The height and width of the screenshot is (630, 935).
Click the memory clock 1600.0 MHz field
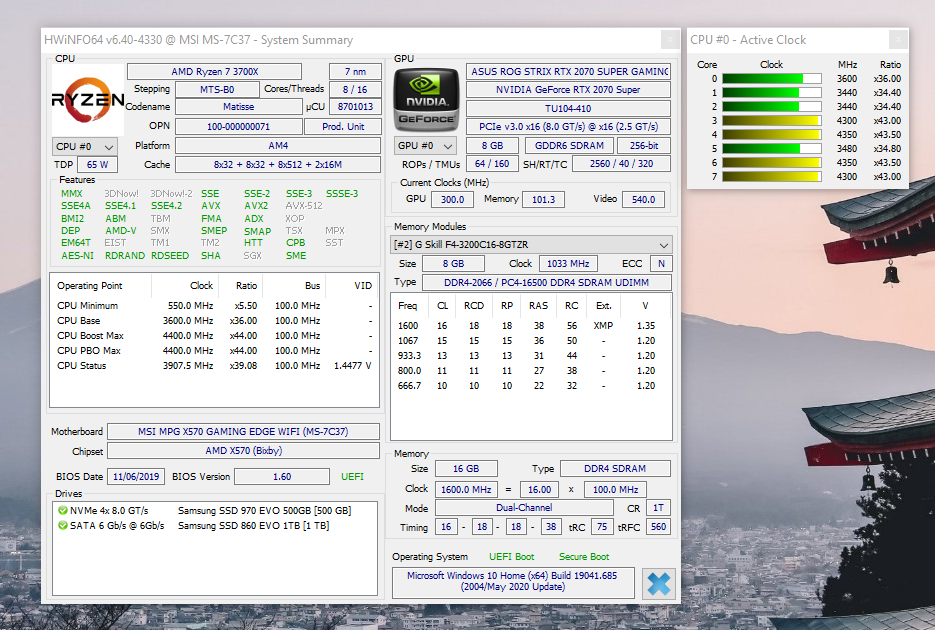(x=466, y=489)
